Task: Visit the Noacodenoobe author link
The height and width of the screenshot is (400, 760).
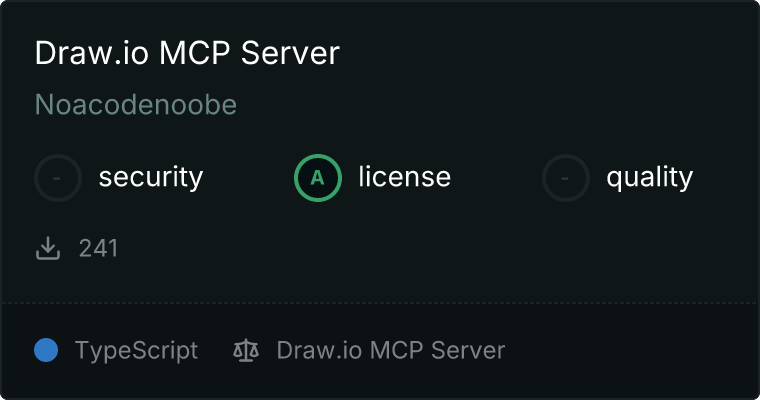Action: pyautogui.click(x=136, y=105)
